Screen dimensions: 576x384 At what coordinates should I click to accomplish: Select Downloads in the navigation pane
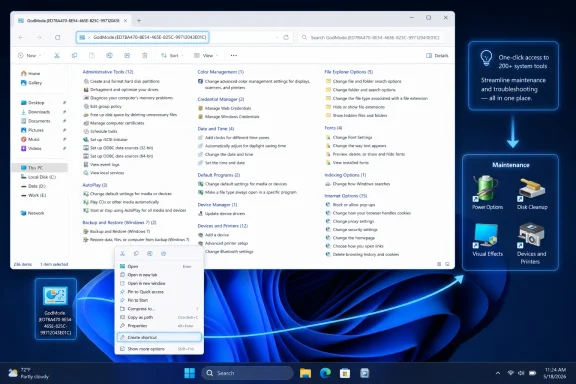(x=39, y=112)
